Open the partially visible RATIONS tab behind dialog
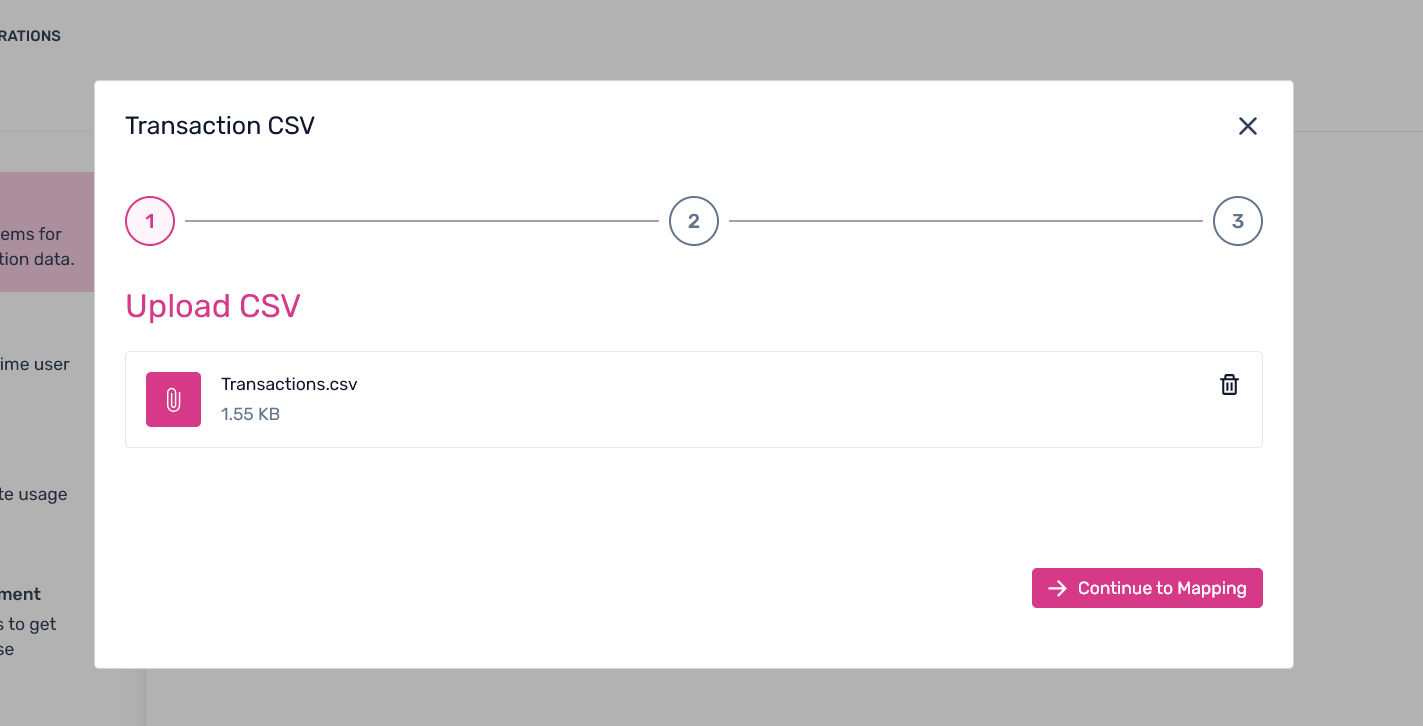1423x726 pixels. tap(30, 36)
